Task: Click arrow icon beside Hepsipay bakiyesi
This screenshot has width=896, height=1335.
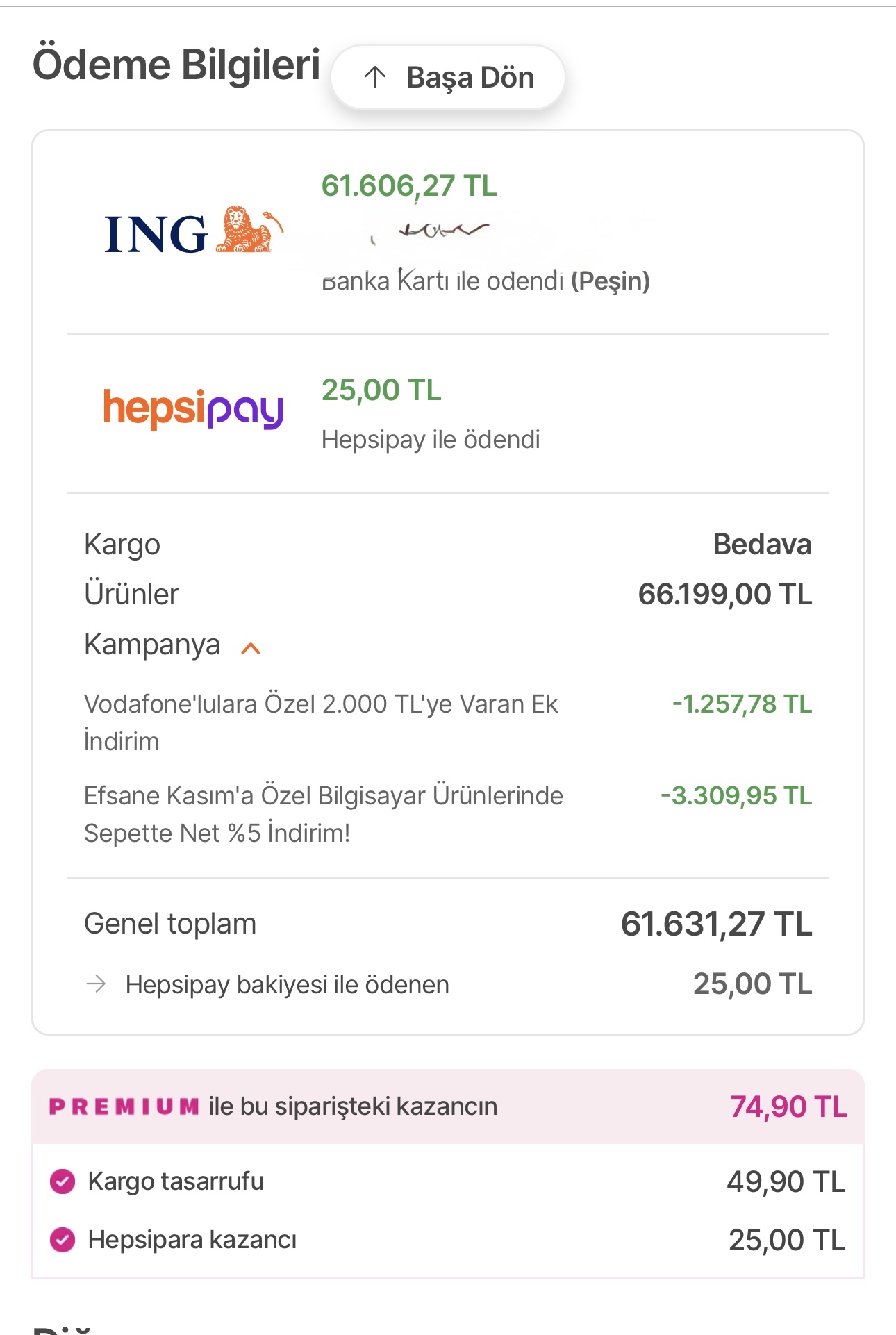Action: point(96,984)
